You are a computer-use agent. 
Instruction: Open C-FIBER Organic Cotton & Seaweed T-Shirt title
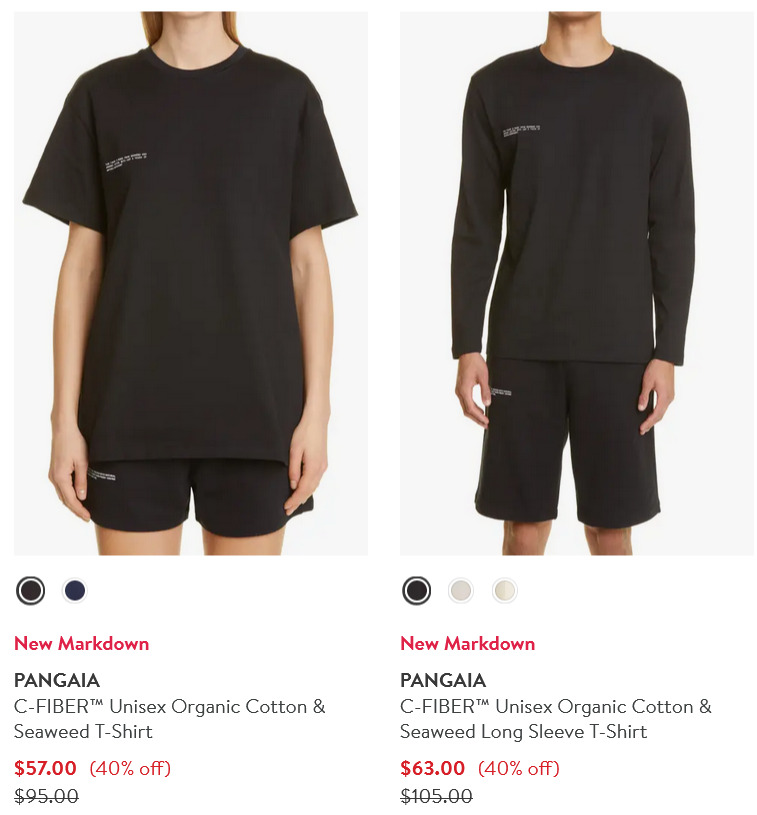[x=169, y=719]
